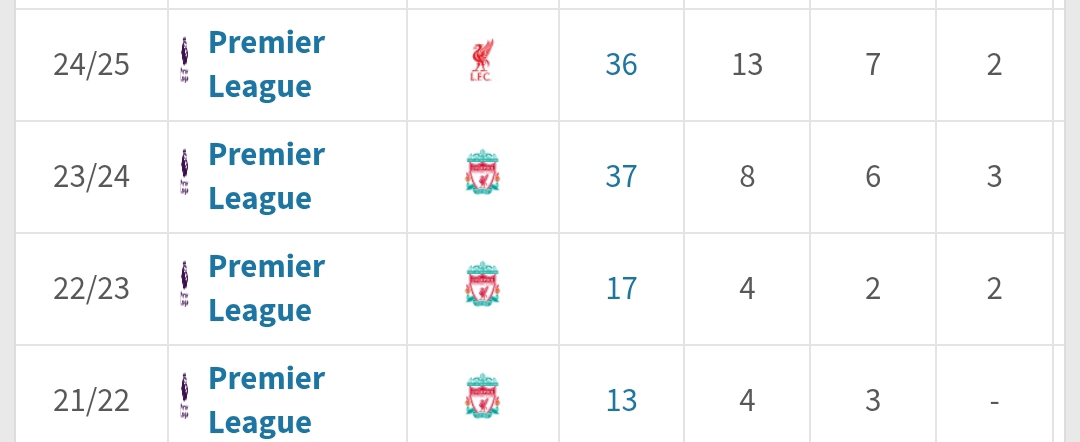The width and height of the screenshot is (1080, 442).
Task: Select the Premier League logo beside season 22/23
Action: click(184, 289)
